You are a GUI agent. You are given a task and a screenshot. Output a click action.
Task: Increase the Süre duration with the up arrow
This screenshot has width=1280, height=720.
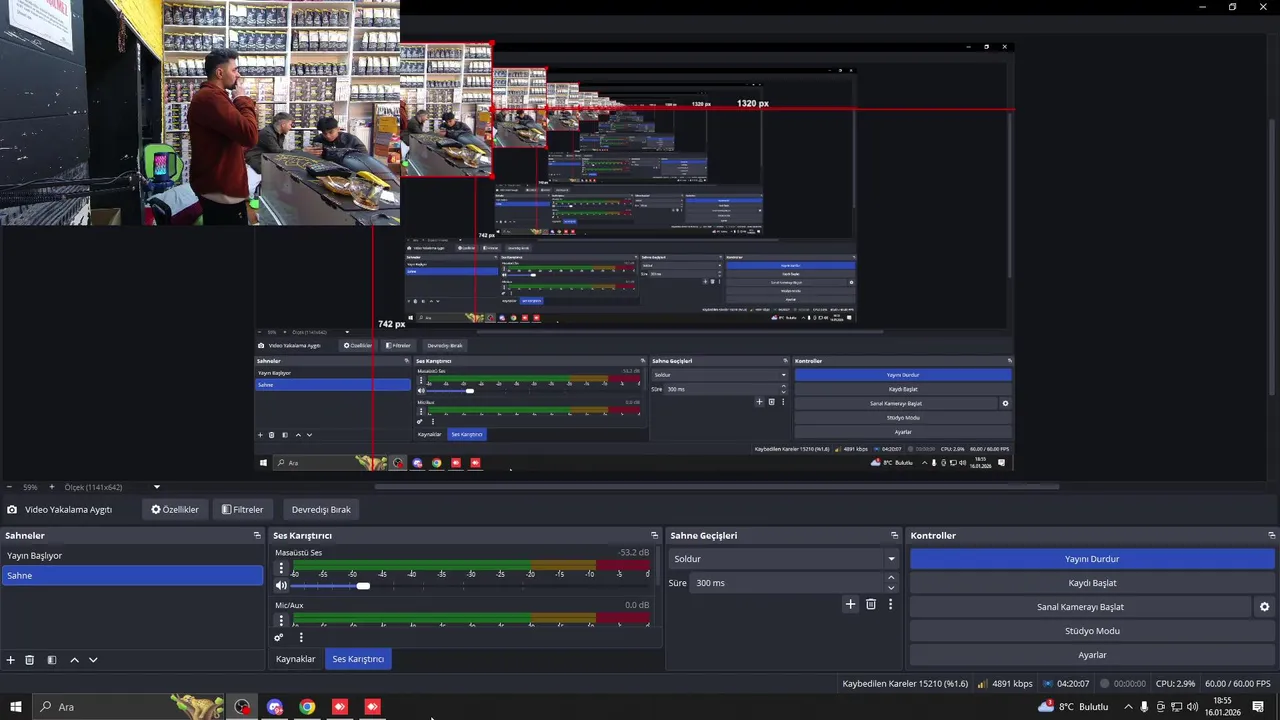(891, 578)
